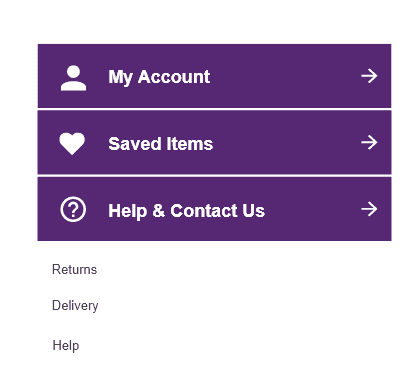Select the Help & Contact Us text
Screen dimensions: 420x388
pyautogui.click(x=186, y=211)
